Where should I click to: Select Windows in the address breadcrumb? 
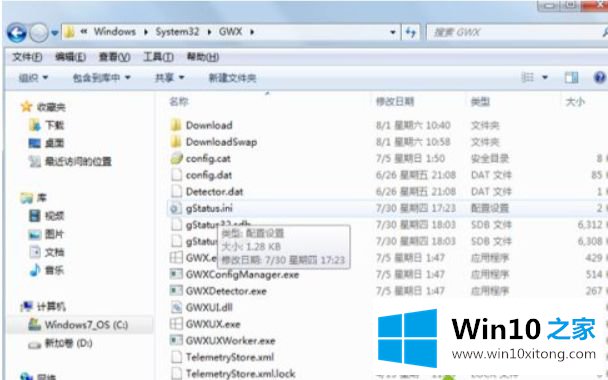pos(115,32)
